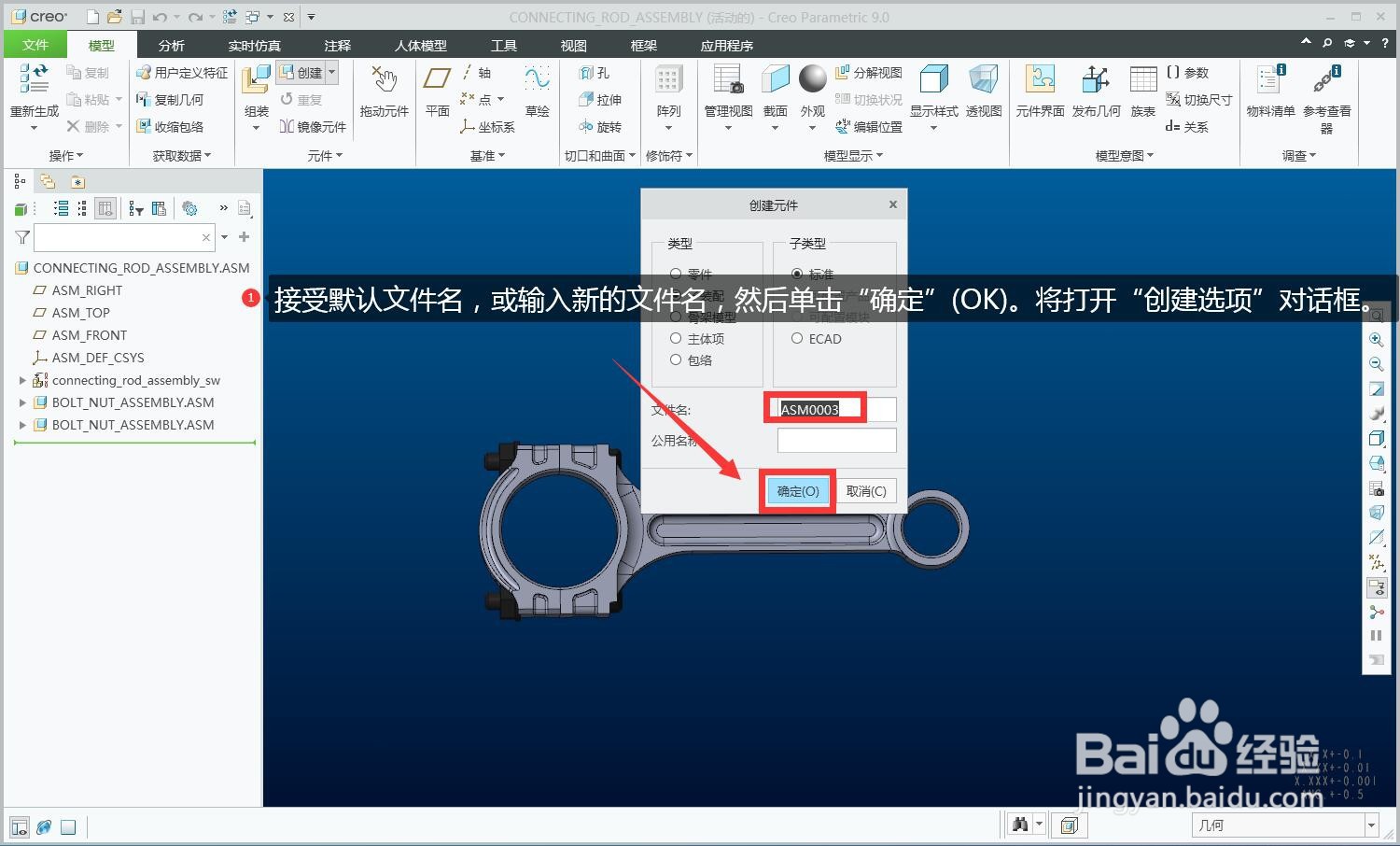Select the Hole (孔) feature tool
The height and width of the screenshot is (846, 1400).
pos(594,73)
